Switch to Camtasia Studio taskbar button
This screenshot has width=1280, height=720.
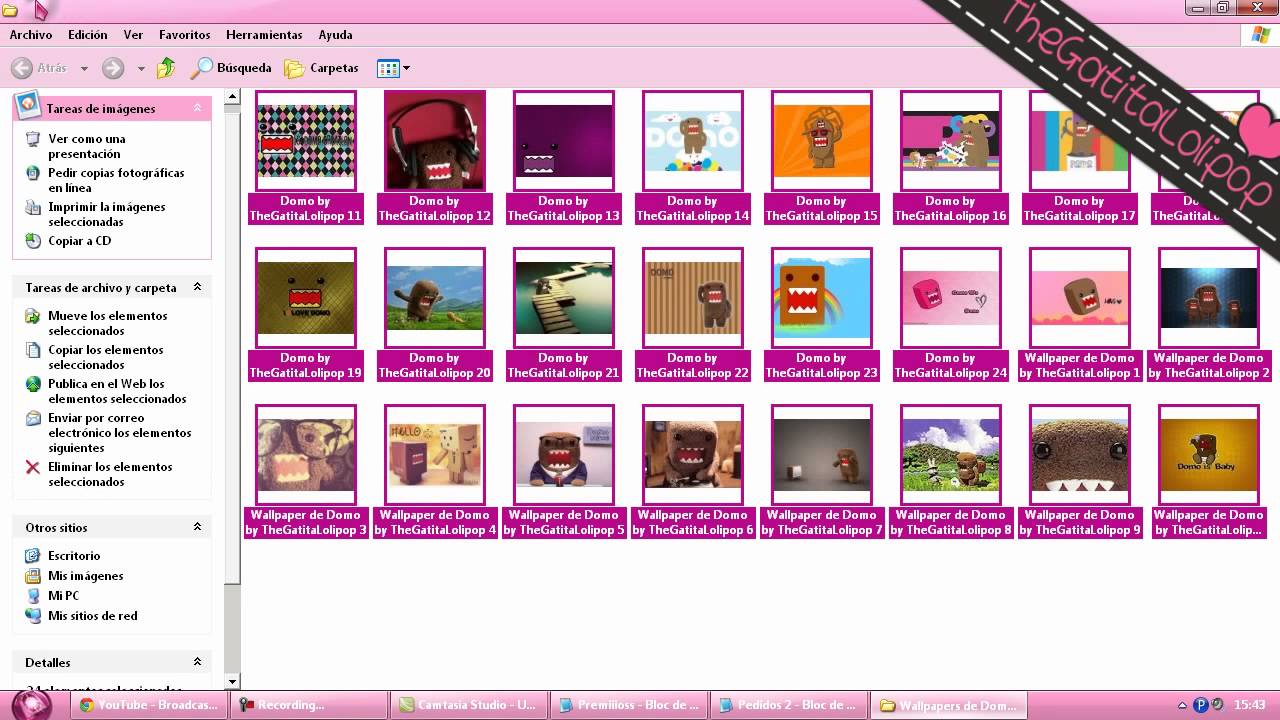click(468, 705)
